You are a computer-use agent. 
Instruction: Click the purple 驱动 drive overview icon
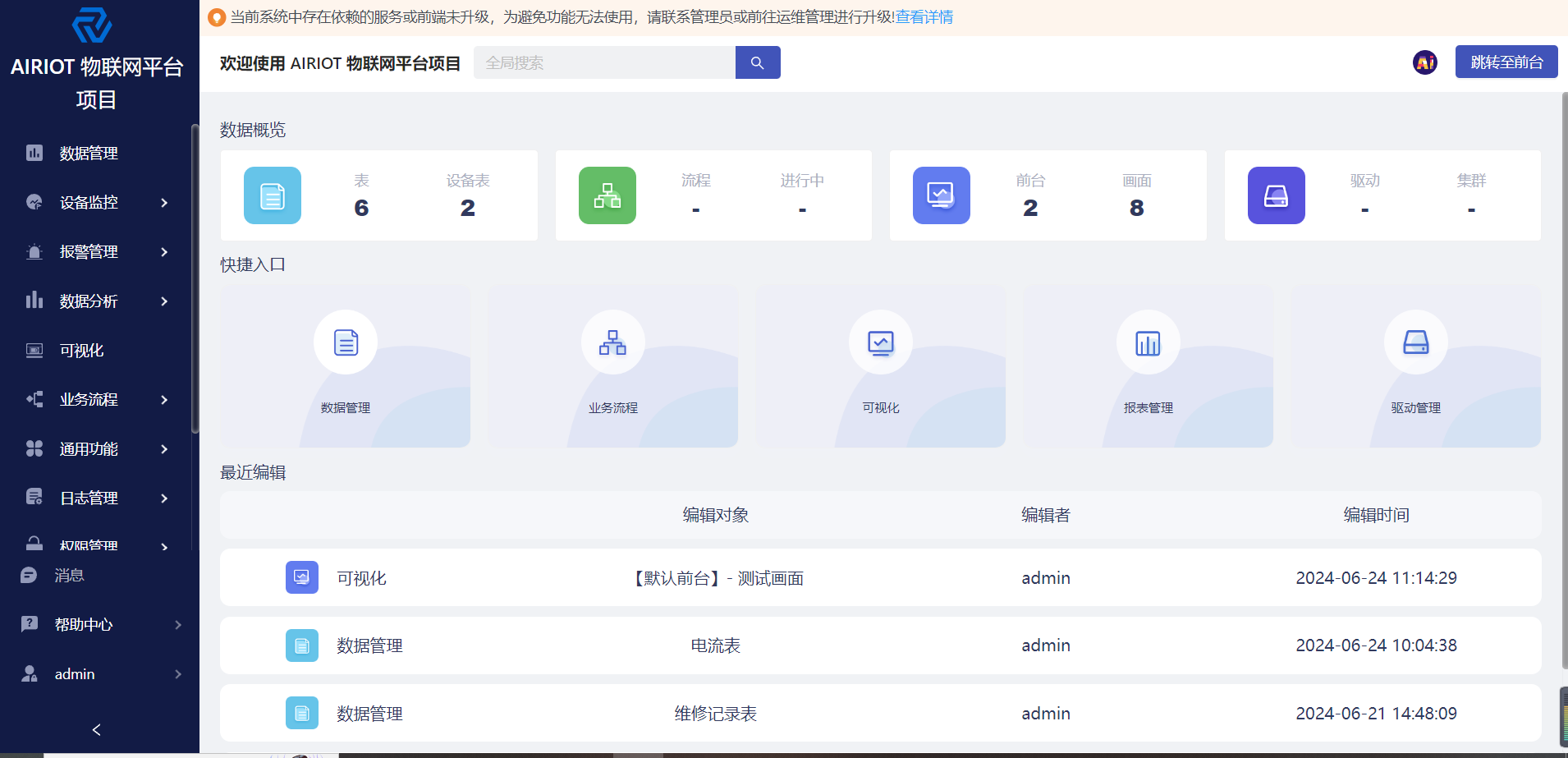[x=1277, y=195]
